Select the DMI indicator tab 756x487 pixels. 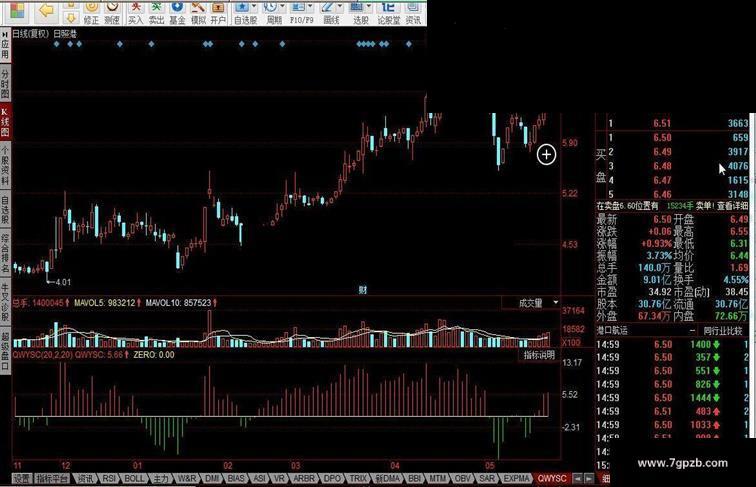[x=212, y=479]
